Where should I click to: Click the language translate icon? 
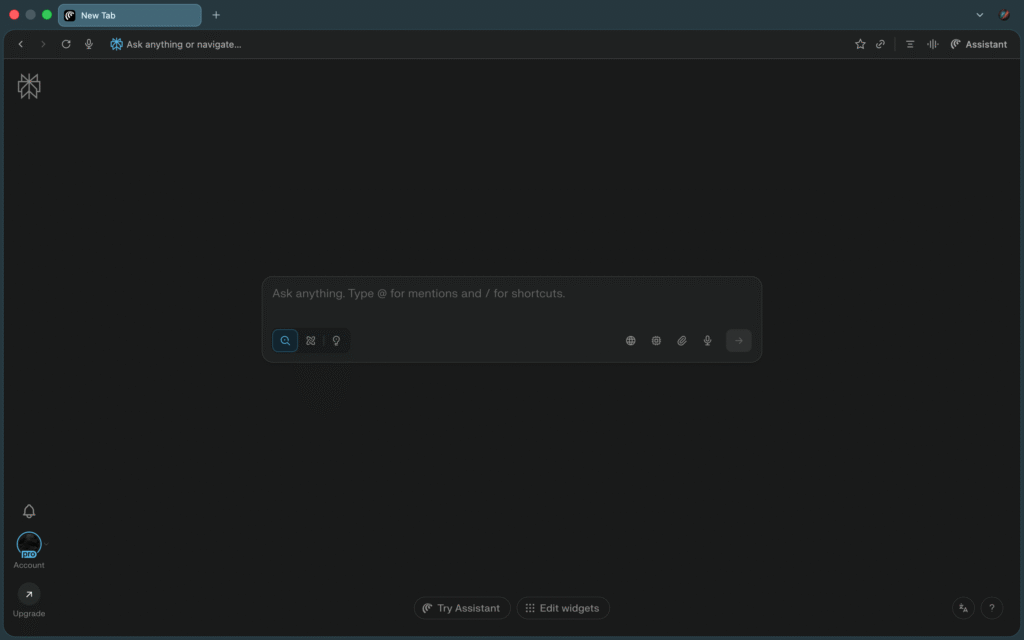pos(964,608)
